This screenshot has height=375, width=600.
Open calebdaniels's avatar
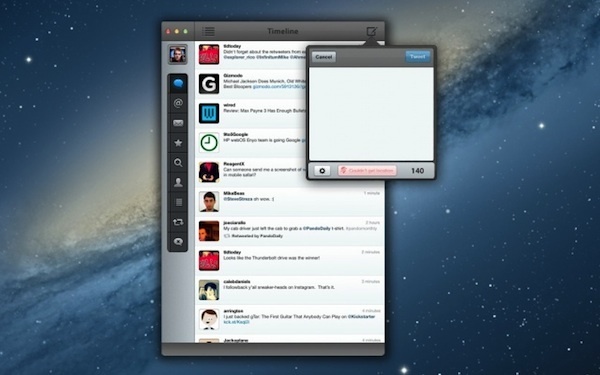[x=209, y=290]
